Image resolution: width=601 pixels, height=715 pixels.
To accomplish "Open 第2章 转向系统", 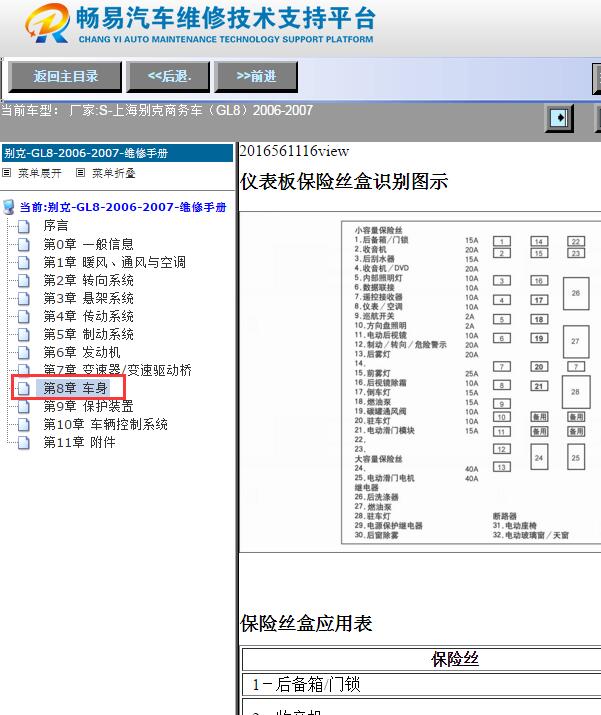I will pos(88,280).
